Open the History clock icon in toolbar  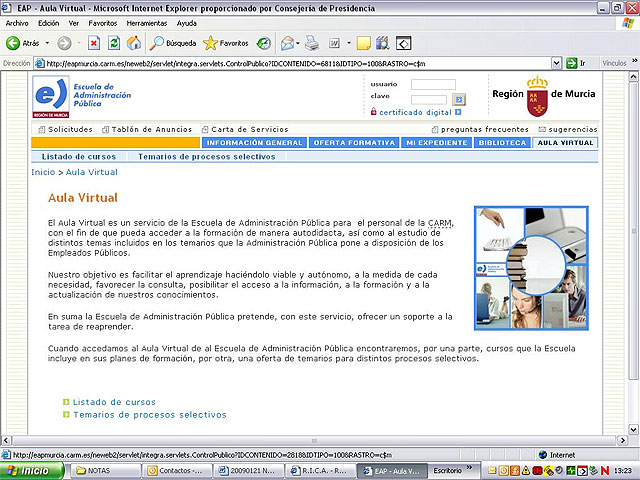(264, 43)
